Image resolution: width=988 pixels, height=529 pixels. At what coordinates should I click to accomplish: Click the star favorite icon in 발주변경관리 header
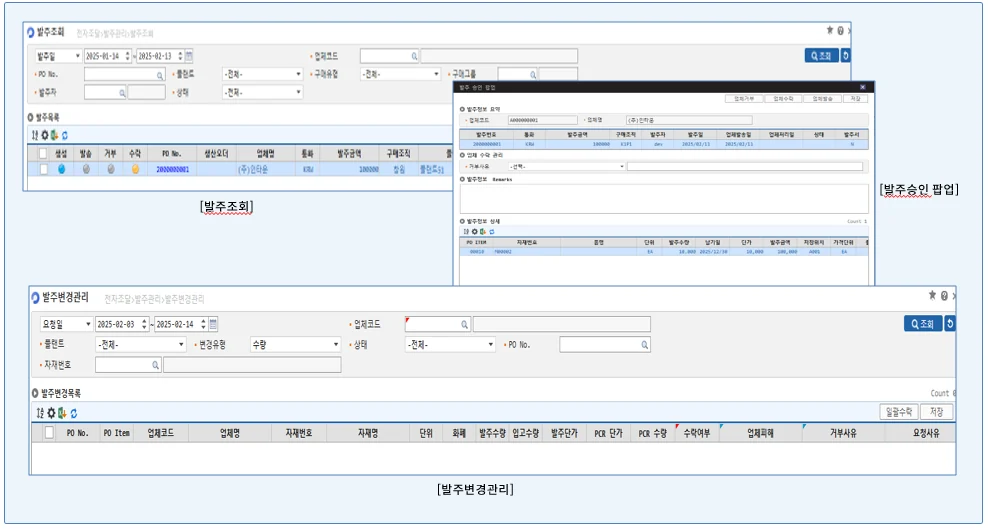[933, 295]
